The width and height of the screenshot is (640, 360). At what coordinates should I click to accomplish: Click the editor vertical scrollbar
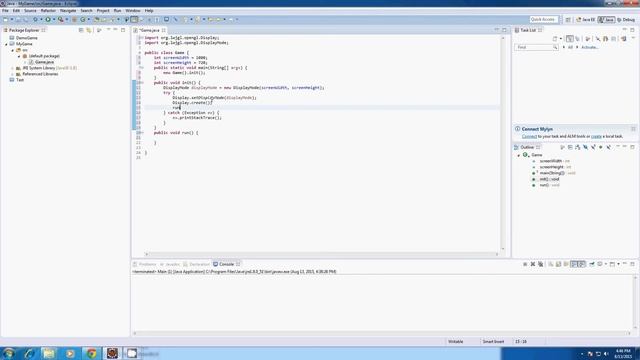point(503,143)
